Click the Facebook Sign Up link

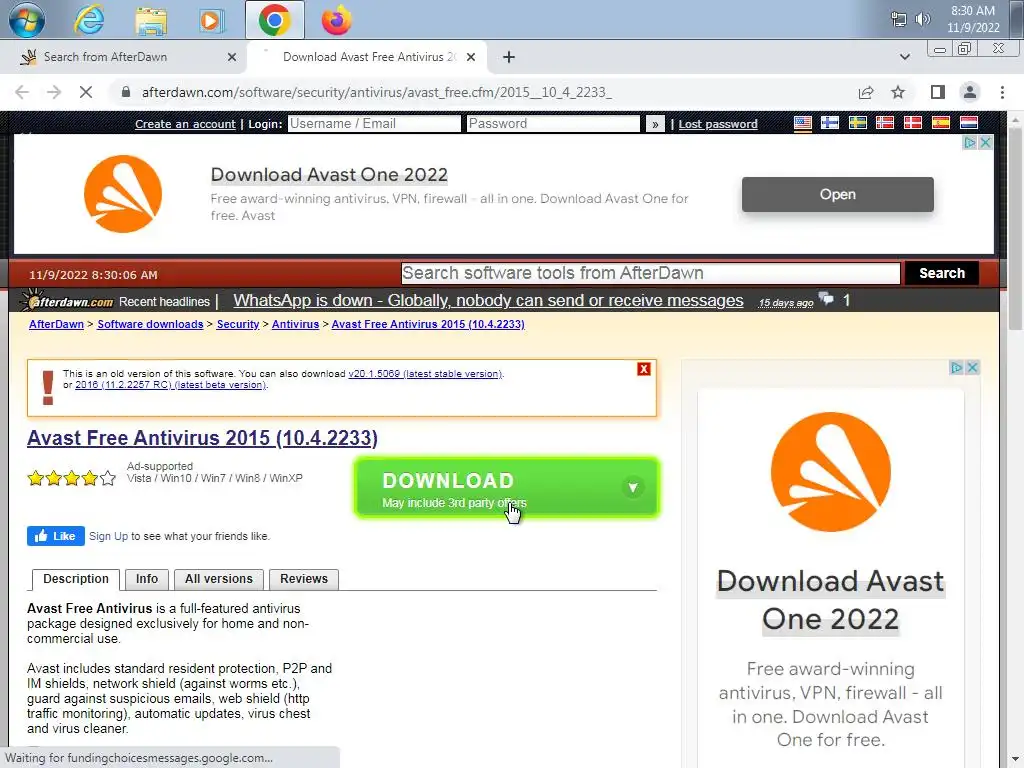pos(108,536)
